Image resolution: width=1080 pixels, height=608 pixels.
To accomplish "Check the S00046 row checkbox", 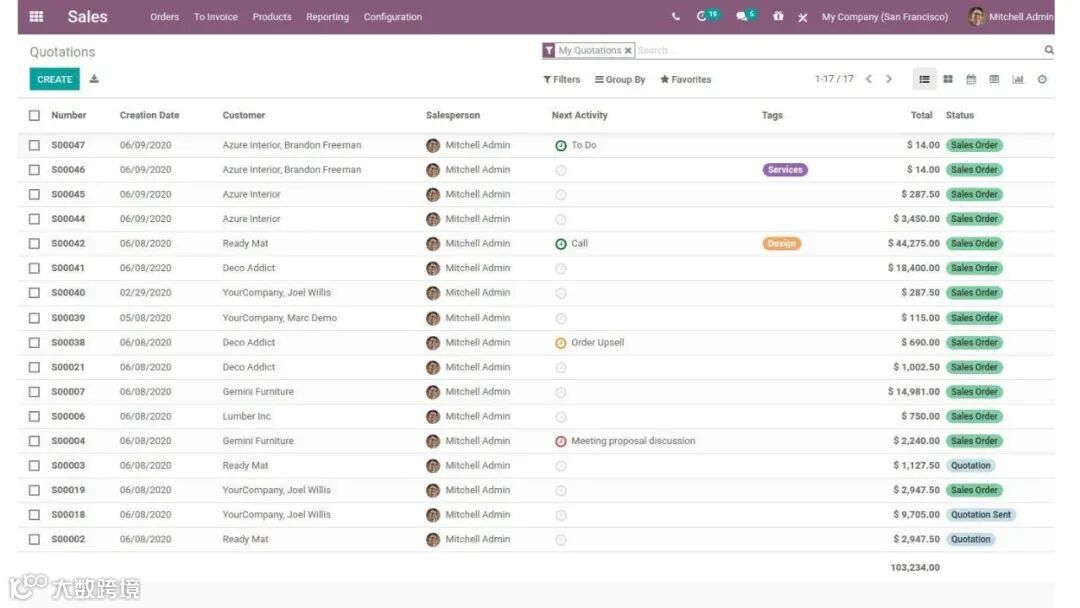I will point(34,170).
